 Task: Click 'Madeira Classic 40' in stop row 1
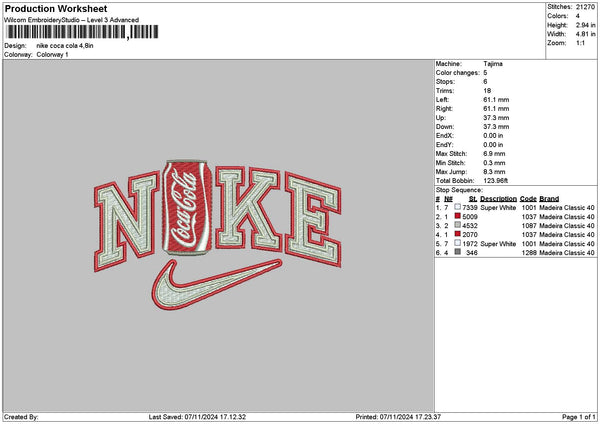pyautogui.click(x=567, y=207)
